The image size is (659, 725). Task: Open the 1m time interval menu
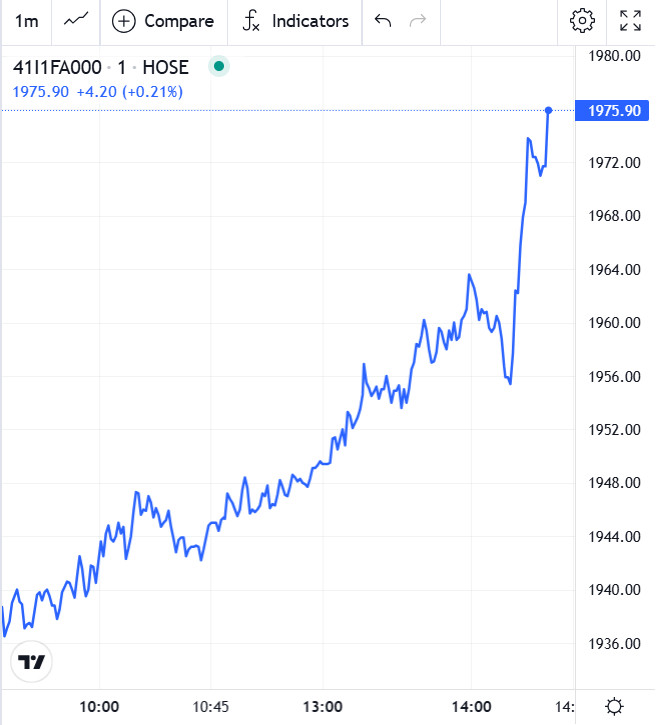point(28,21)
